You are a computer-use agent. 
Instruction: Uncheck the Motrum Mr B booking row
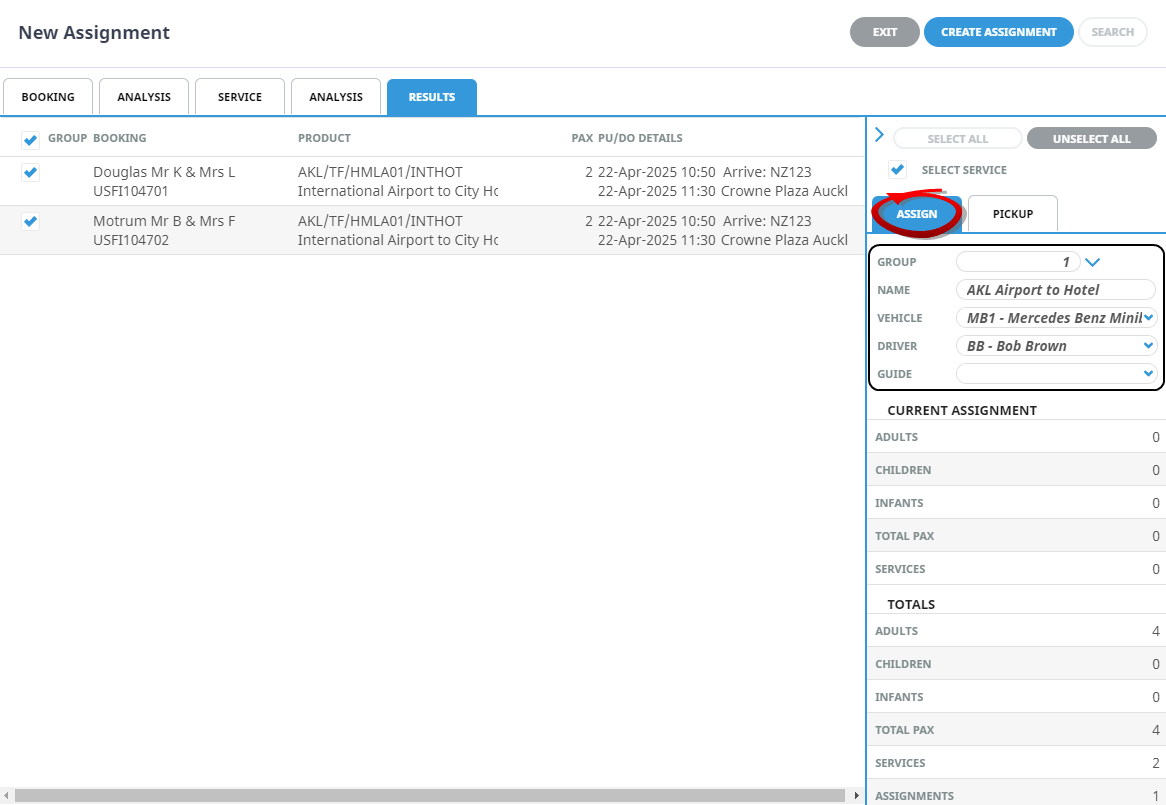30,222
